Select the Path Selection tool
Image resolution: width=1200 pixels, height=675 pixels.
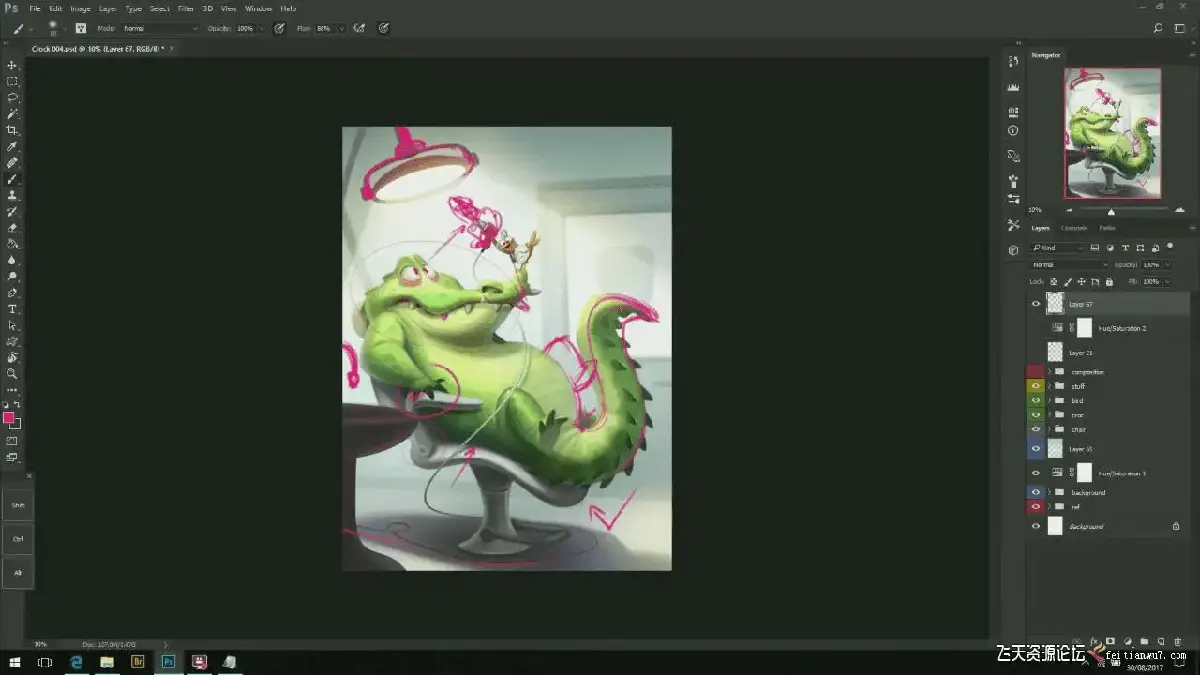pos(12,325)
